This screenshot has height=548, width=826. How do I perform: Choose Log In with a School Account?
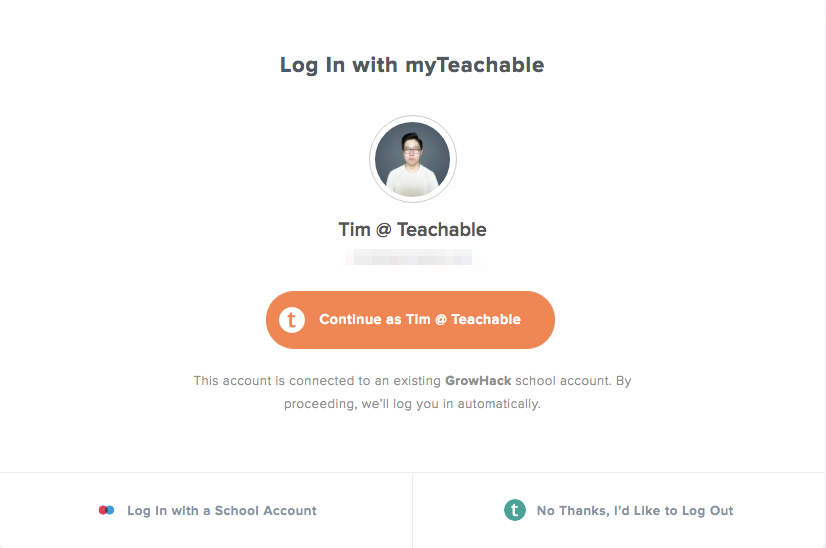click(x=206, y=511)
